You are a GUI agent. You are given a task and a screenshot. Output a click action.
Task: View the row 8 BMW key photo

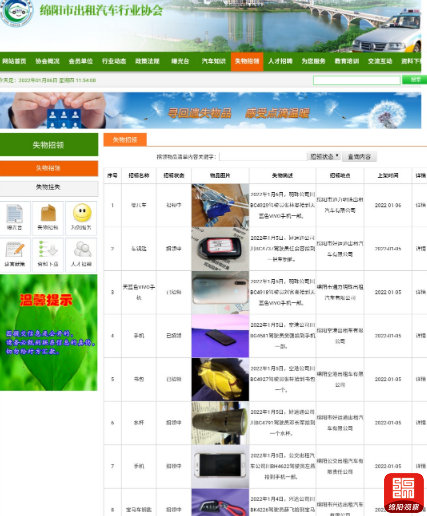pyautogui.click(x=220, y=503)
